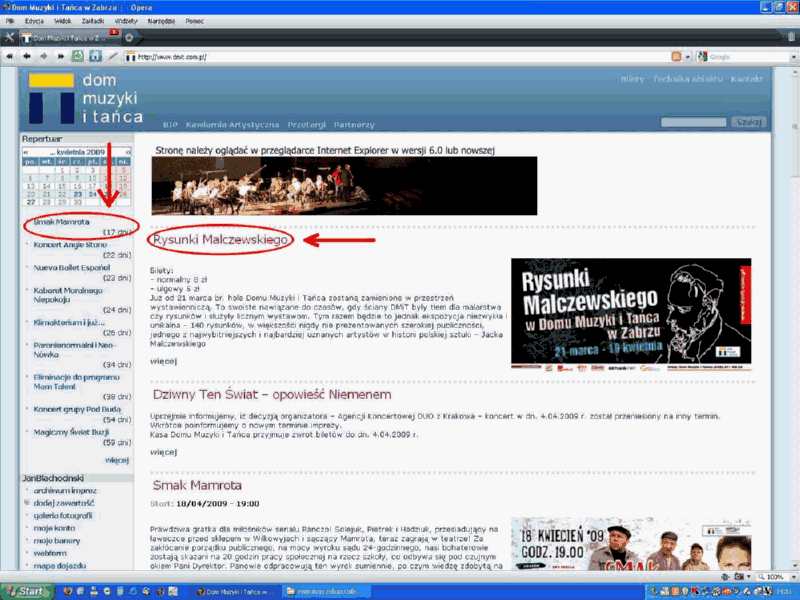Open Kawiarnia Artystyczna navigation link
The height and width of the screenshot is (600, 800).
point(233,125)
